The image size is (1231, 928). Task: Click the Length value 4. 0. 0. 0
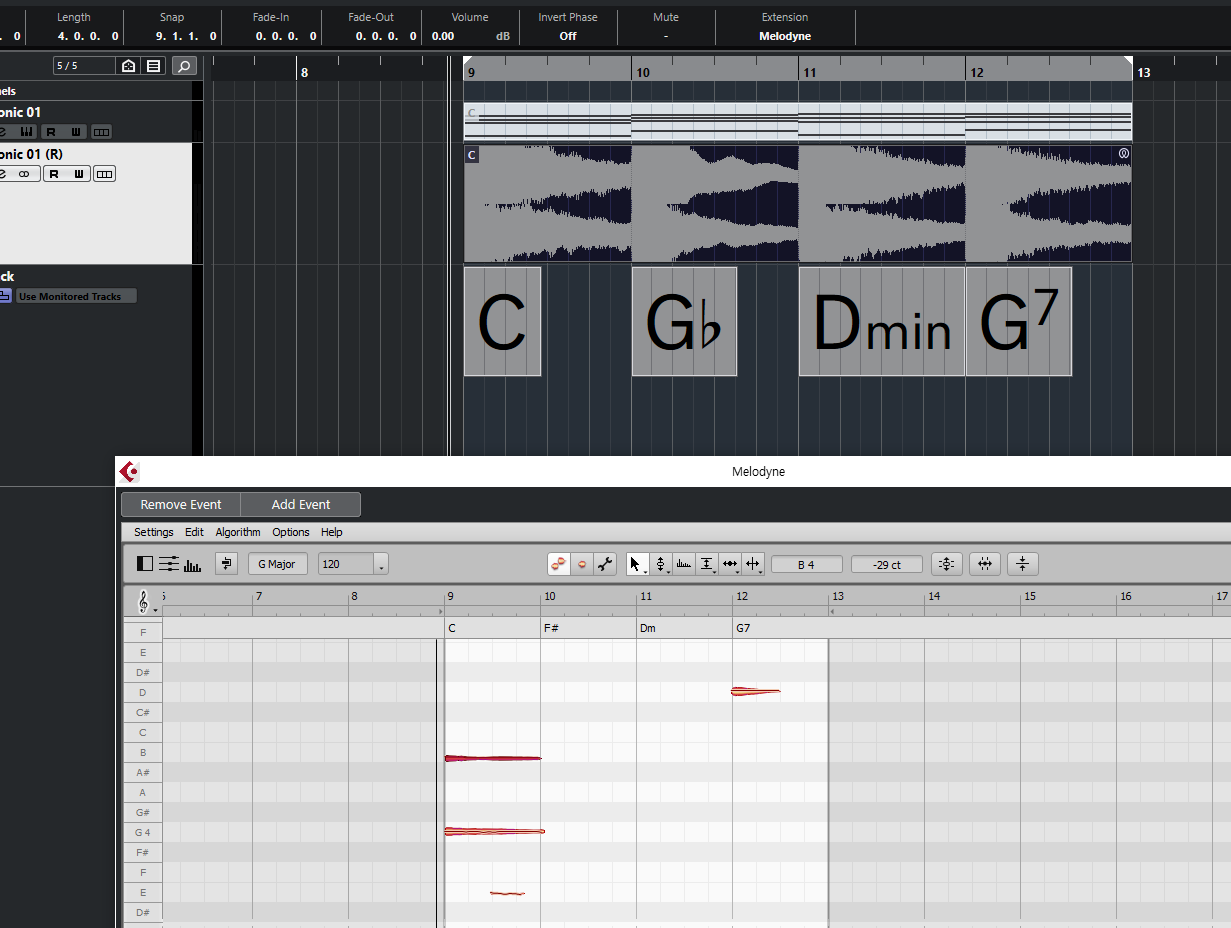pyautogui.click(x=88, y=36)
